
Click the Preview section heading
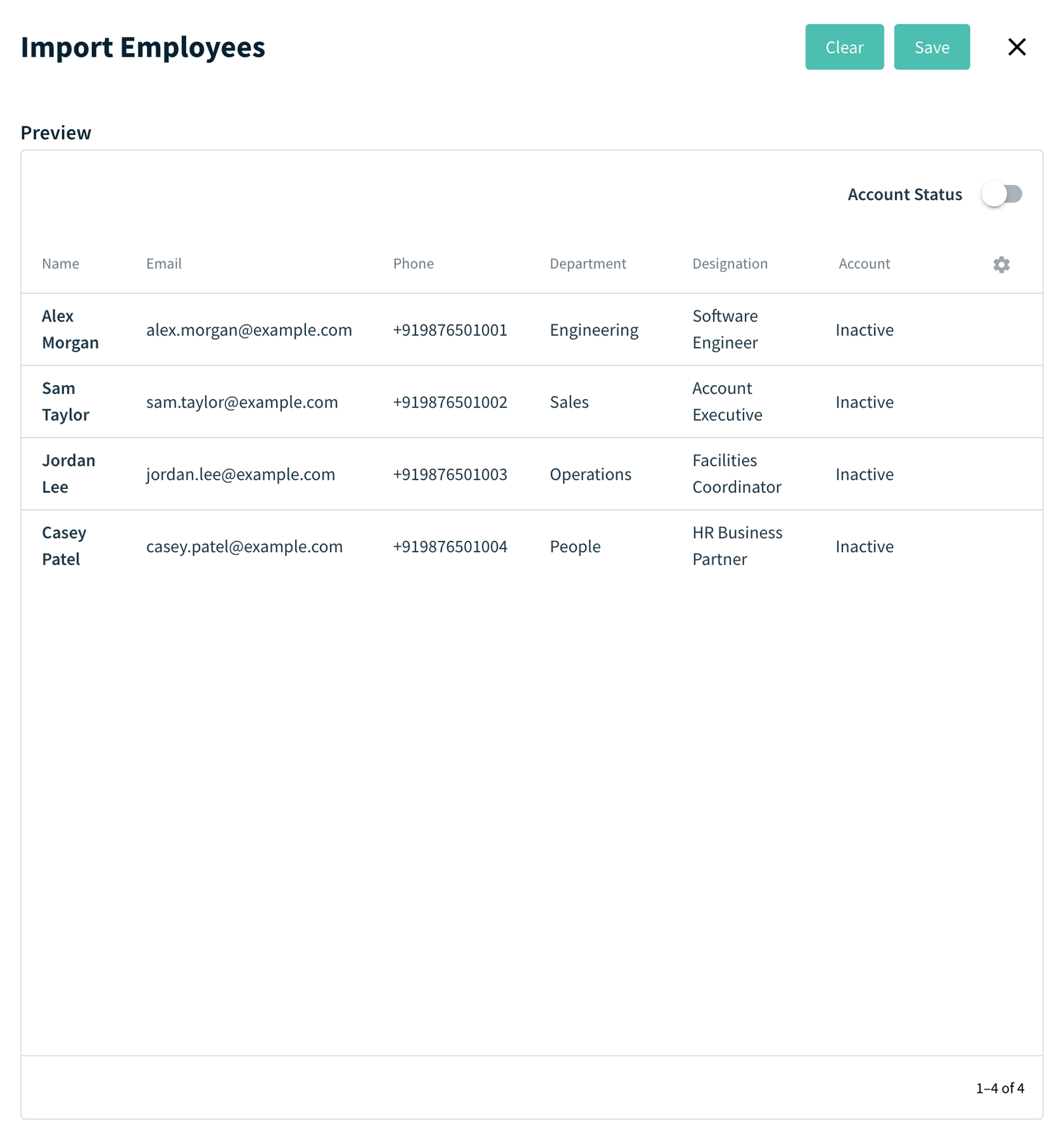(x=56, y=133)
